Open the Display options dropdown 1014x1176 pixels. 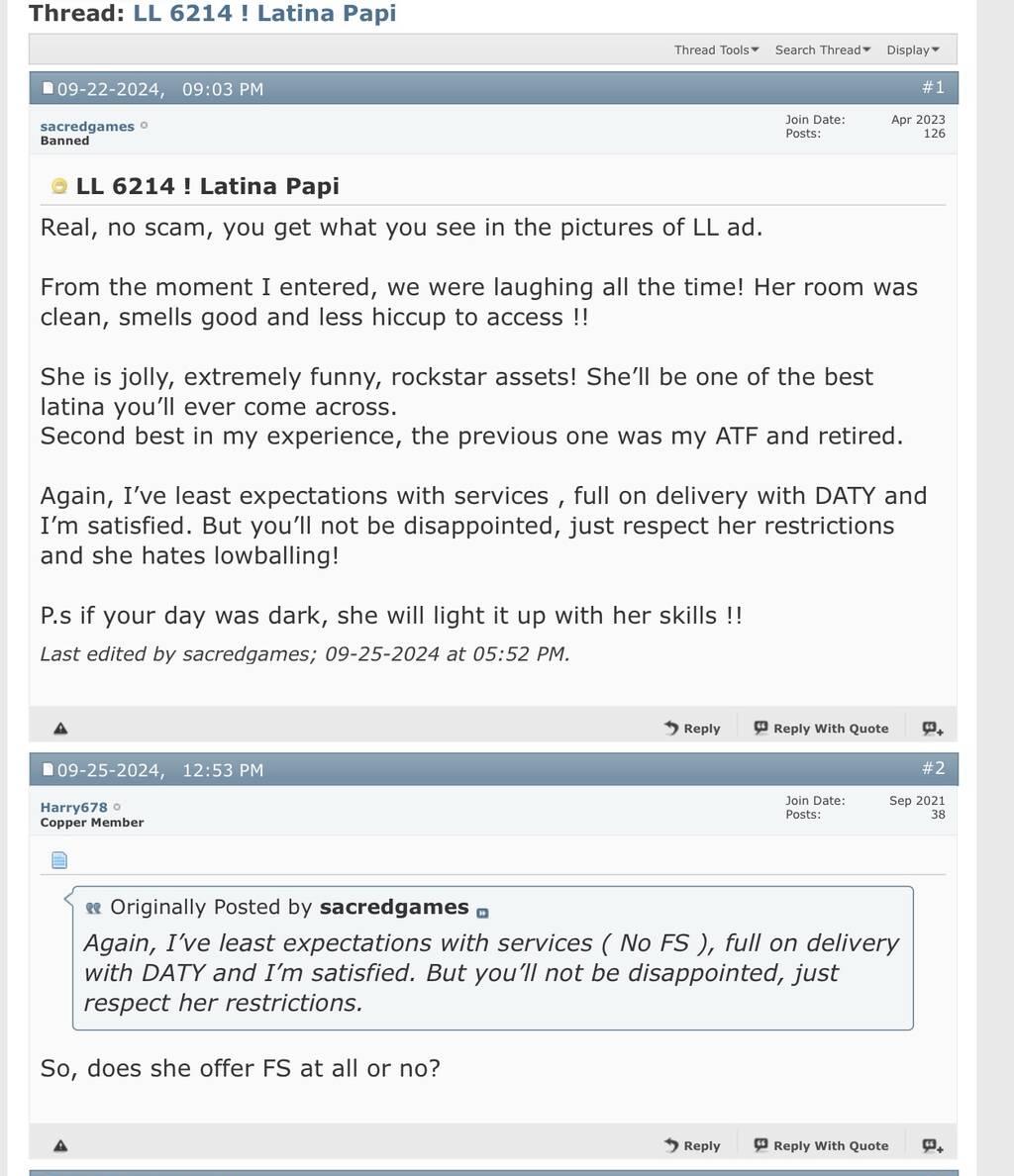coord(912,49)
